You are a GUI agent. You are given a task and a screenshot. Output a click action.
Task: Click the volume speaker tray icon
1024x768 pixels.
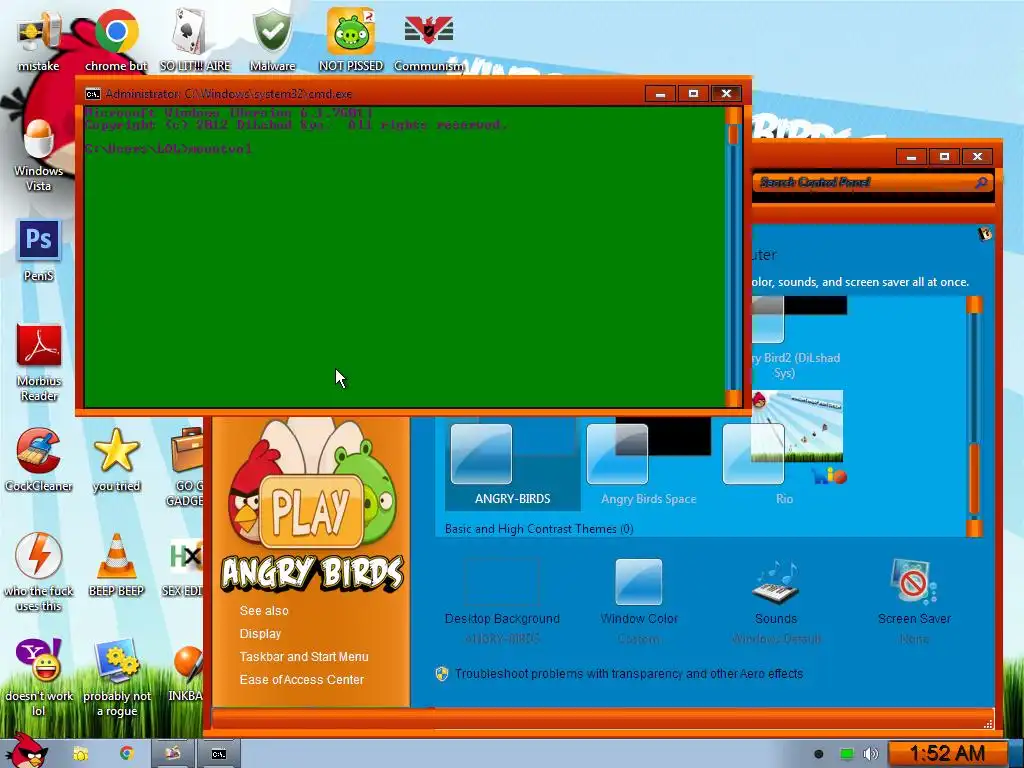[871, 754]
